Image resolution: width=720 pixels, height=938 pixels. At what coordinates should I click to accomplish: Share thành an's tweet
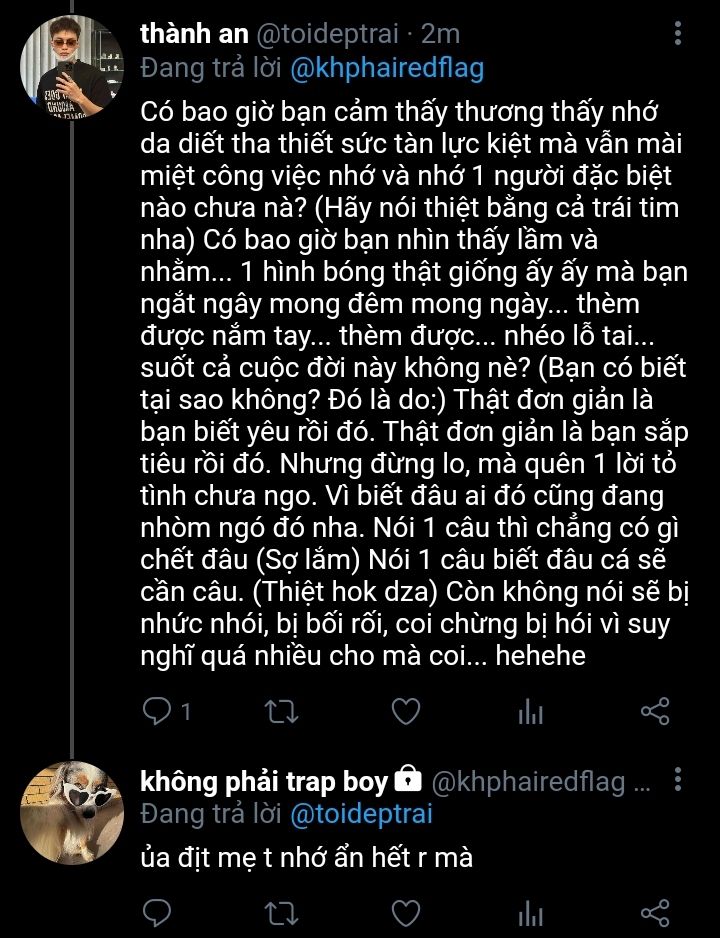654,711
